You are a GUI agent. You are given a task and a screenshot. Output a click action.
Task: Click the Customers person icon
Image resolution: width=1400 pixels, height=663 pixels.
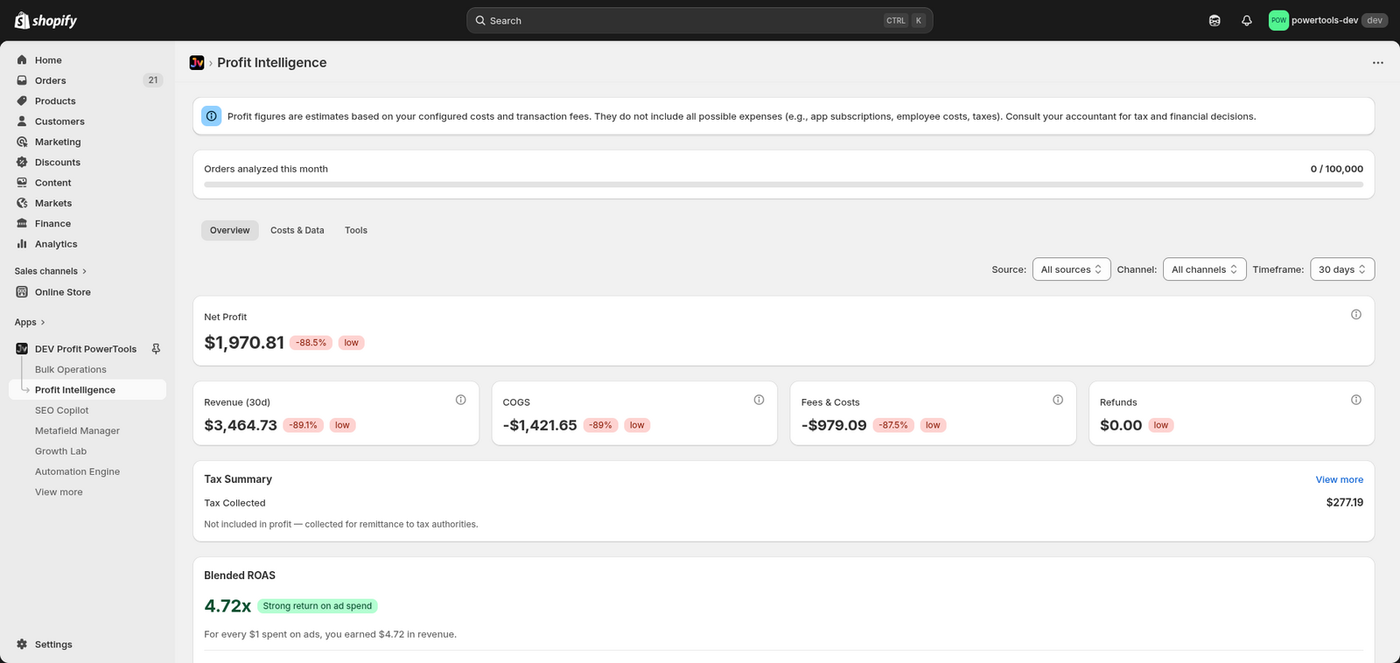[22, 121]
